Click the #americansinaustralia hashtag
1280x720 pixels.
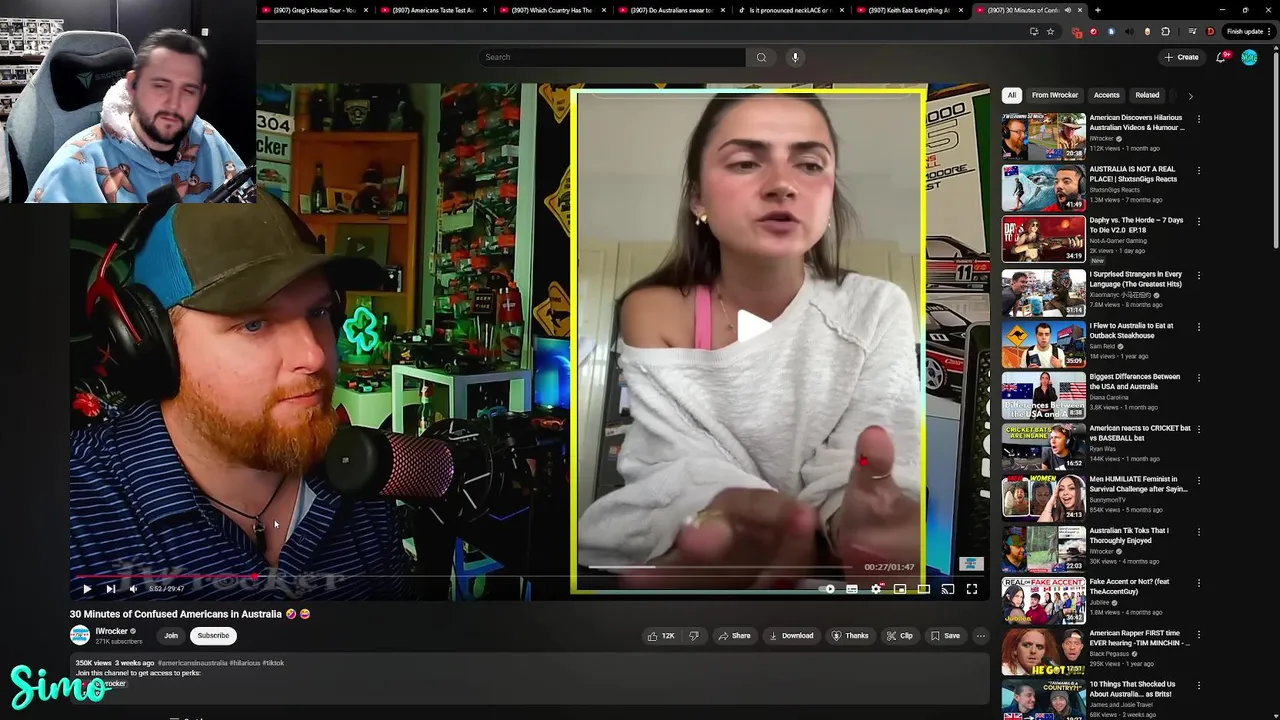[x=192, y=663]
